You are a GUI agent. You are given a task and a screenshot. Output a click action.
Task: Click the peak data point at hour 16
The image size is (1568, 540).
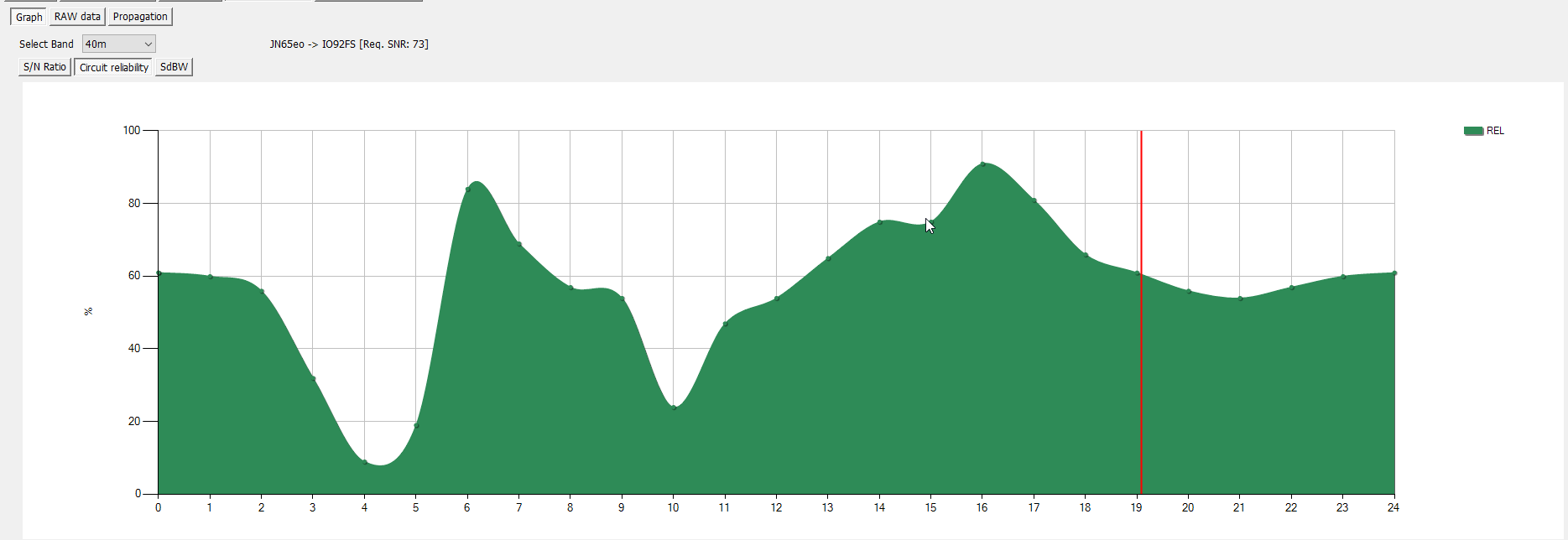click(x=982, y=164)
